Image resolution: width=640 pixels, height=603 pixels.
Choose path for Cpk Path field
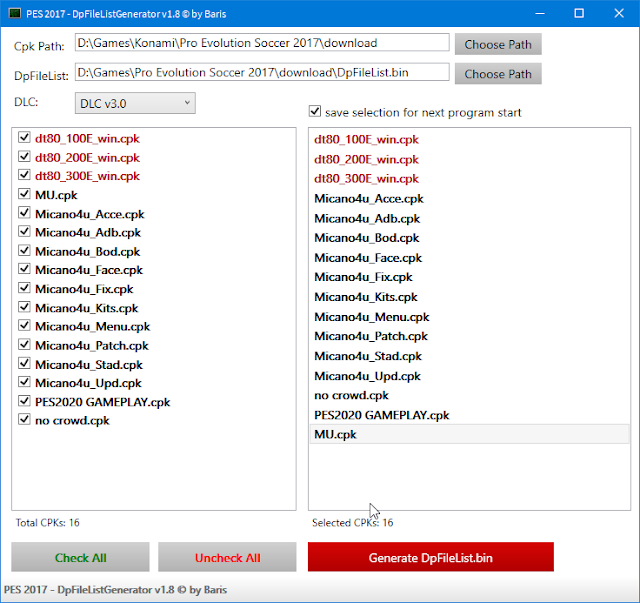[498, 44]
